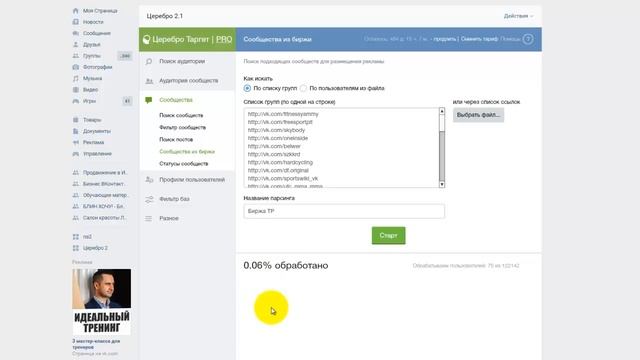This screenshot has height=360, width=640.
Task: Click the Название парсинга input field
Action: pos(344,211)
